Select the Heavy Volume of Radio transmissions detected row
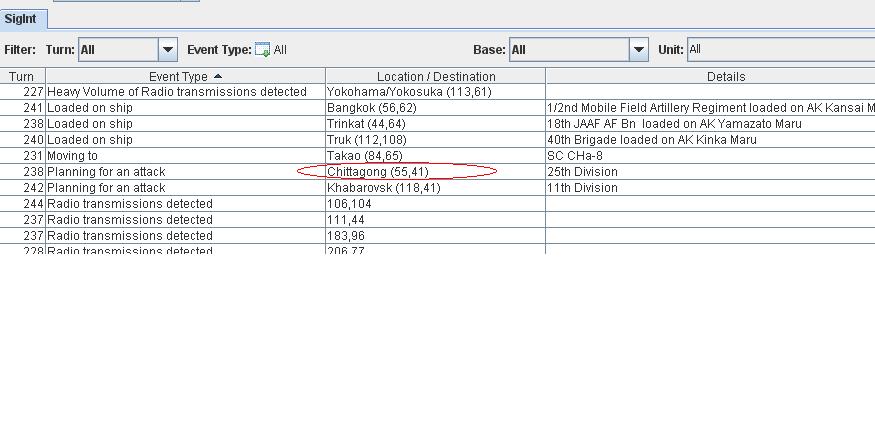The width and height of the screenshot is (875, 438). coord(438,92)
